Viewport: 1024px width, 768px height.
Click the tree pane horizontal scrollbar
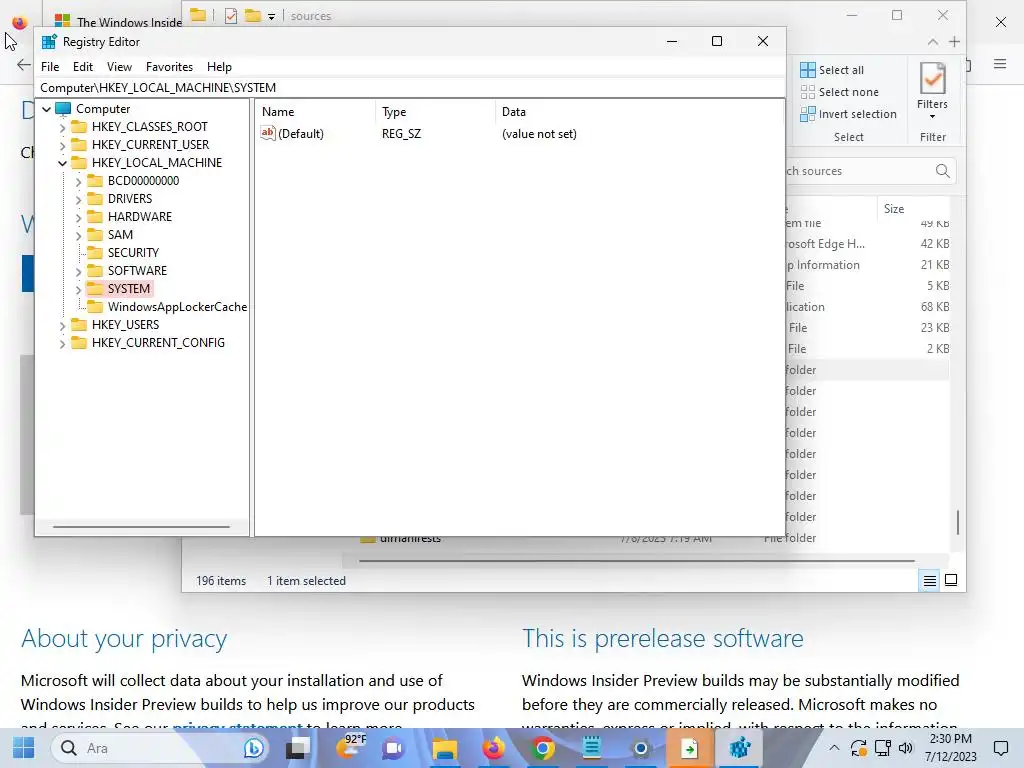point(141,526)
